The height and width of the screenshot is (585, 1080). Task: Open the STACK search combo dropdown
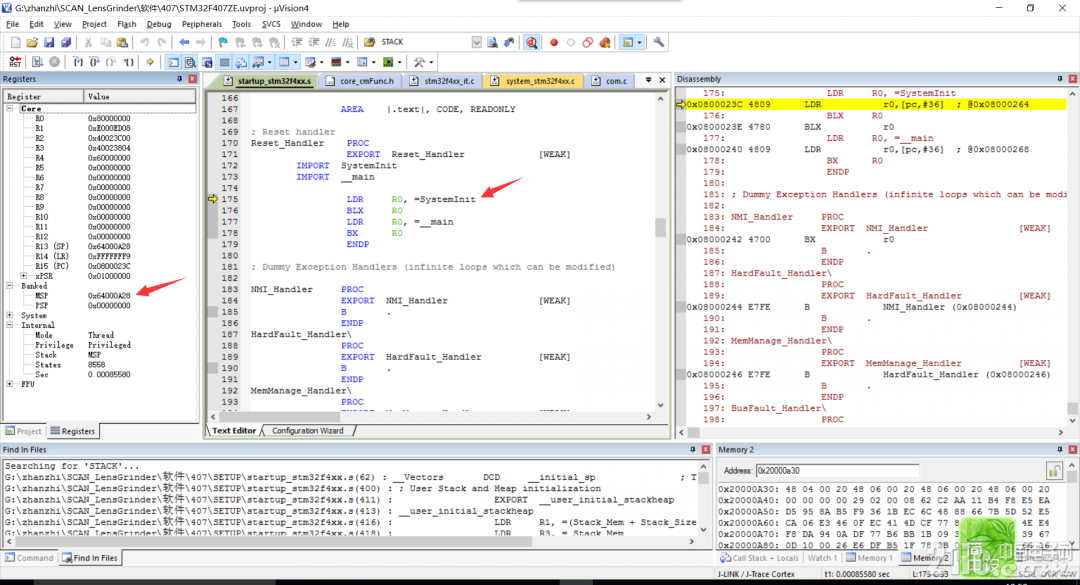(x=477, y=42)
